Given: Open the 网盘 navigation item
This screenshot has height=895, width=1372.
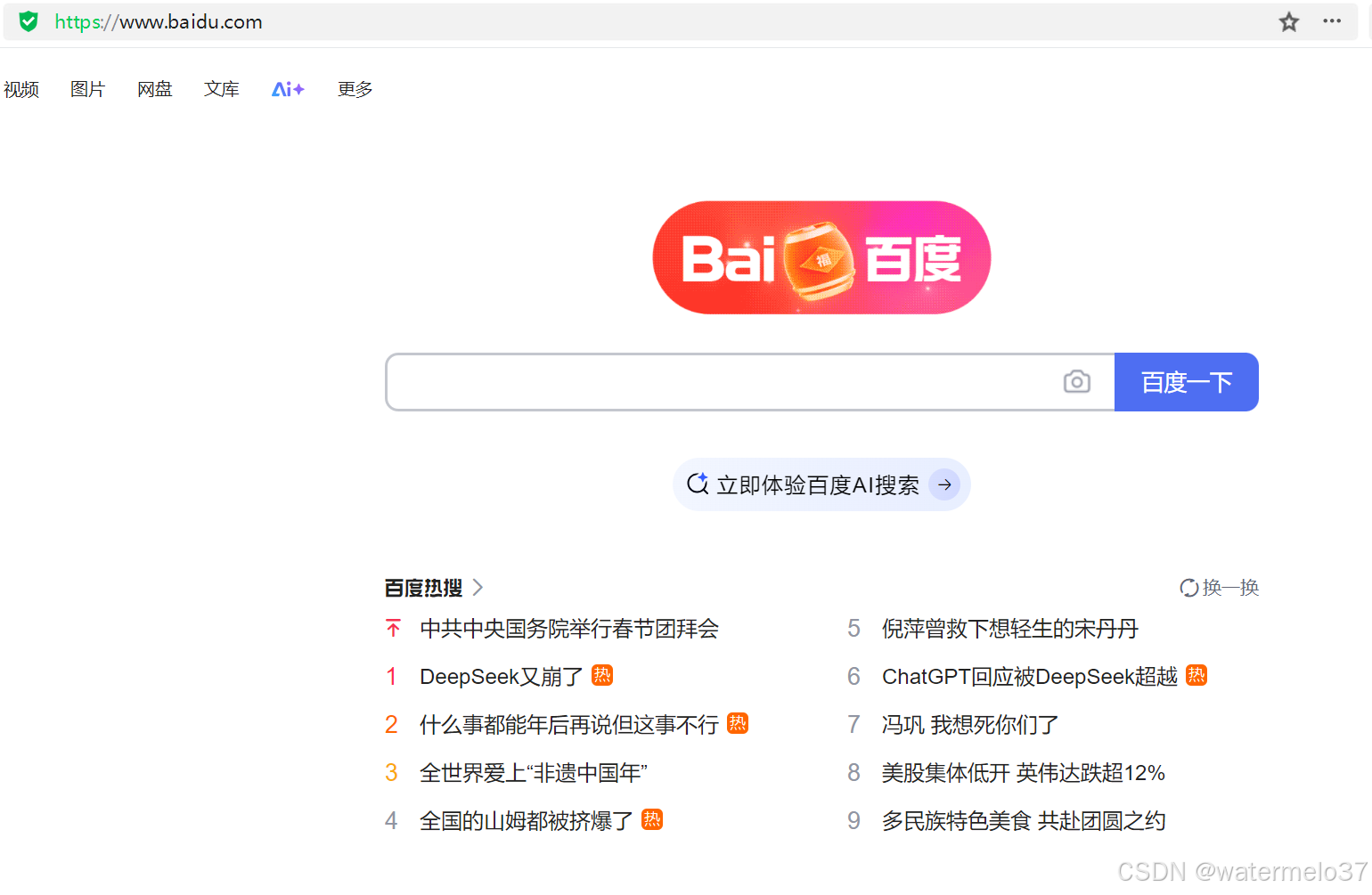Looking at the screenshot, I should [x=154, y=89].
